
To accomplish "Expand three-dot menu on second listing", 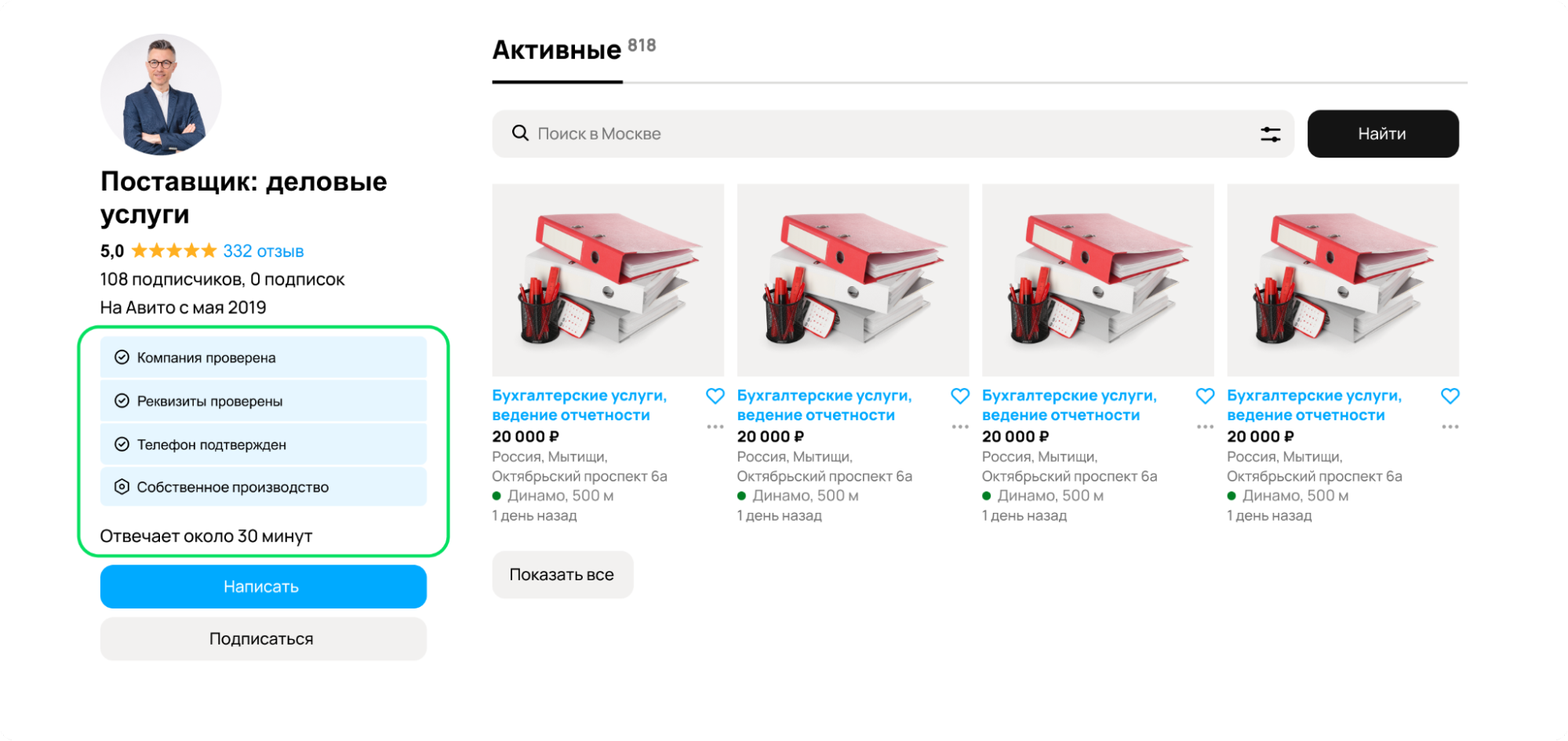I will coord(959,427).
